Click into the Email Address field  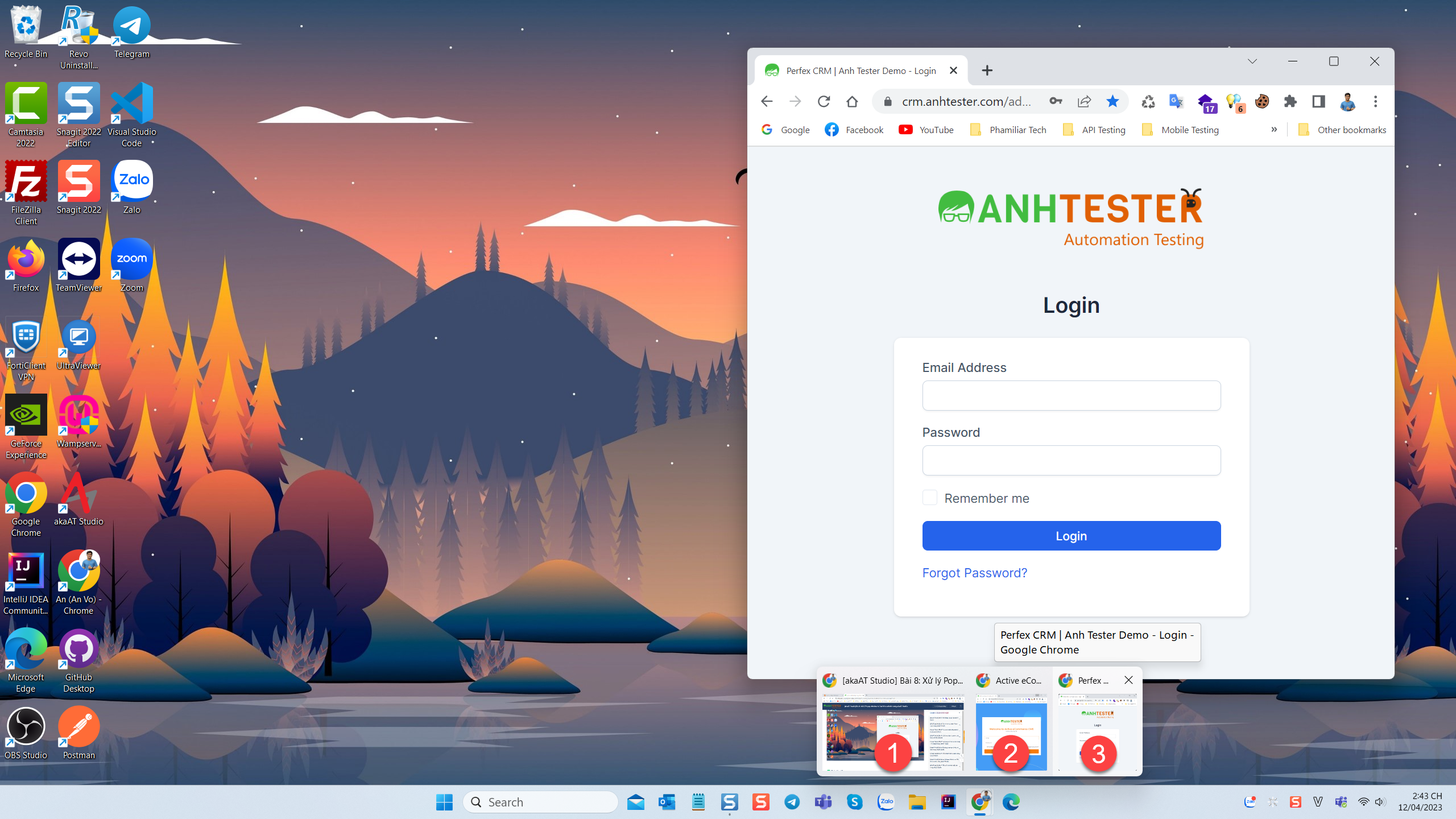(1072, 395)
